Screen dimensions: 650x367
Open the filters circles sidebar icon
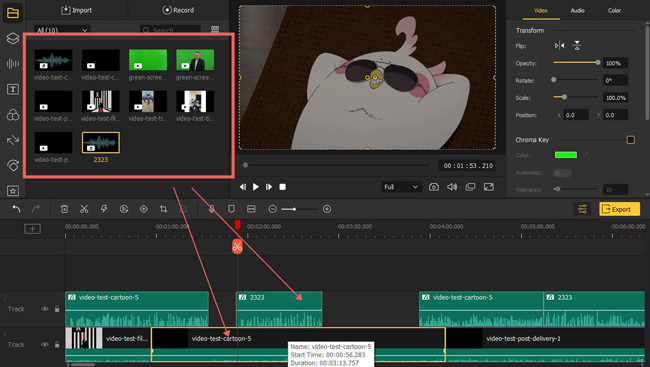click(x=13, y=115)
